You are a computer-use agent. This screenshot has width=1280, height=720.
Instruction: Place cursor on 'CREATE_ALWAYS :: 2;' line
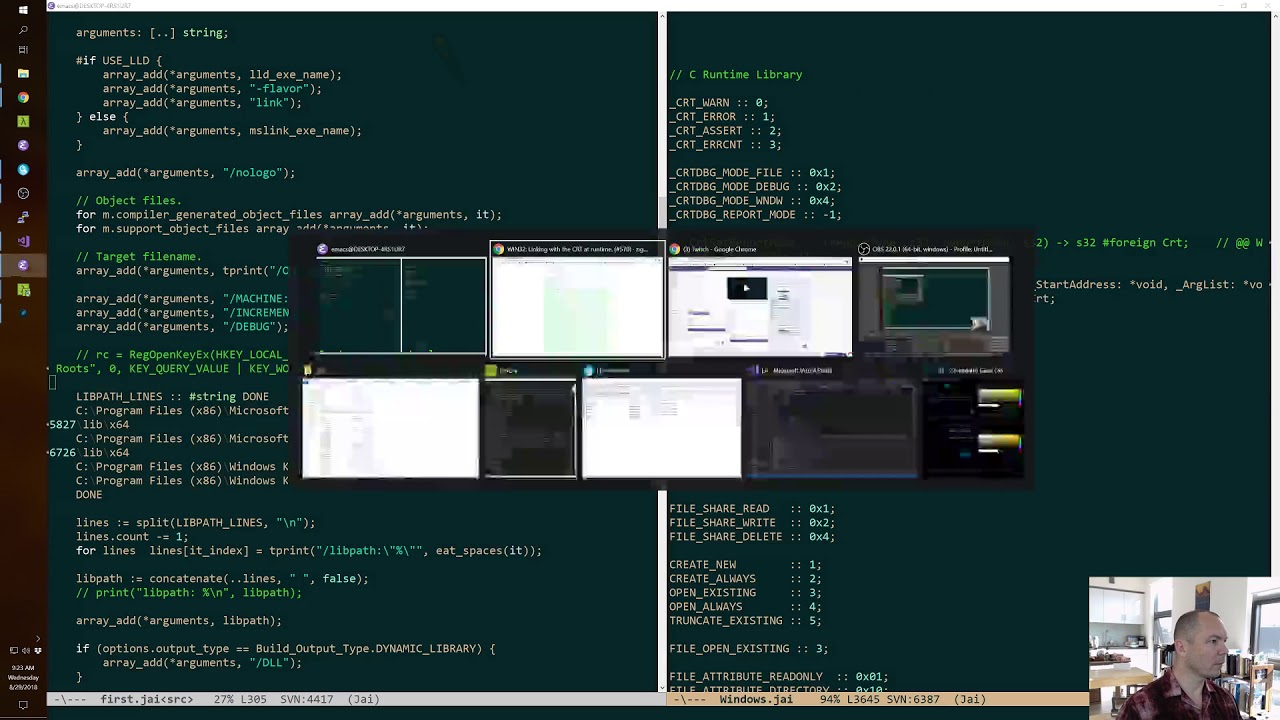pos(745,579)
